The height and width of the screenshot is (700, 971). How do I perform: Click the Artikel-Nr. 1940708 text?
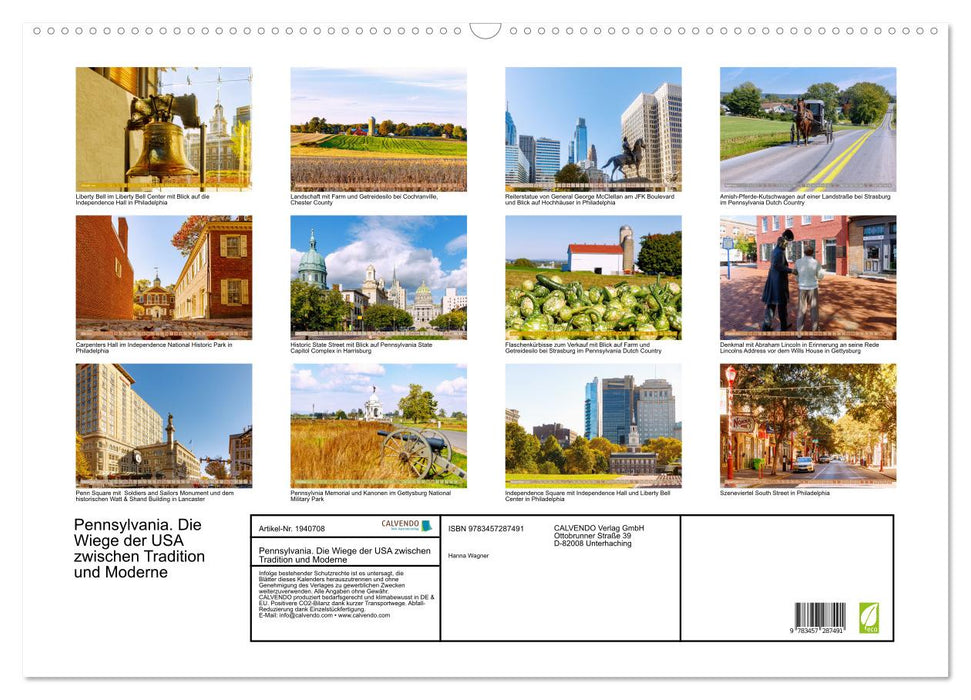coord(291,529)
